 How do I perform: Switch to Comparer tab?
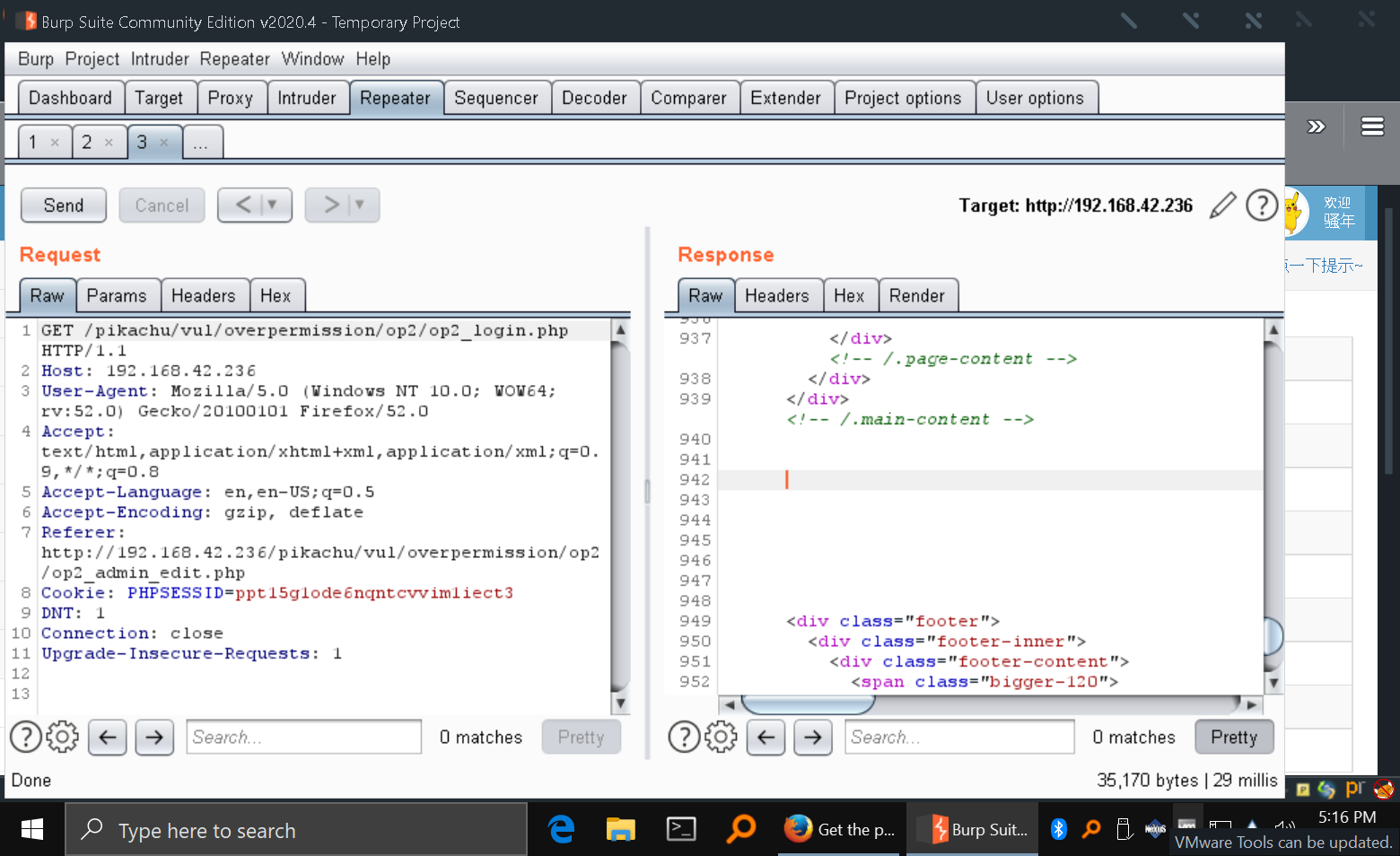(x=689, y=98)
